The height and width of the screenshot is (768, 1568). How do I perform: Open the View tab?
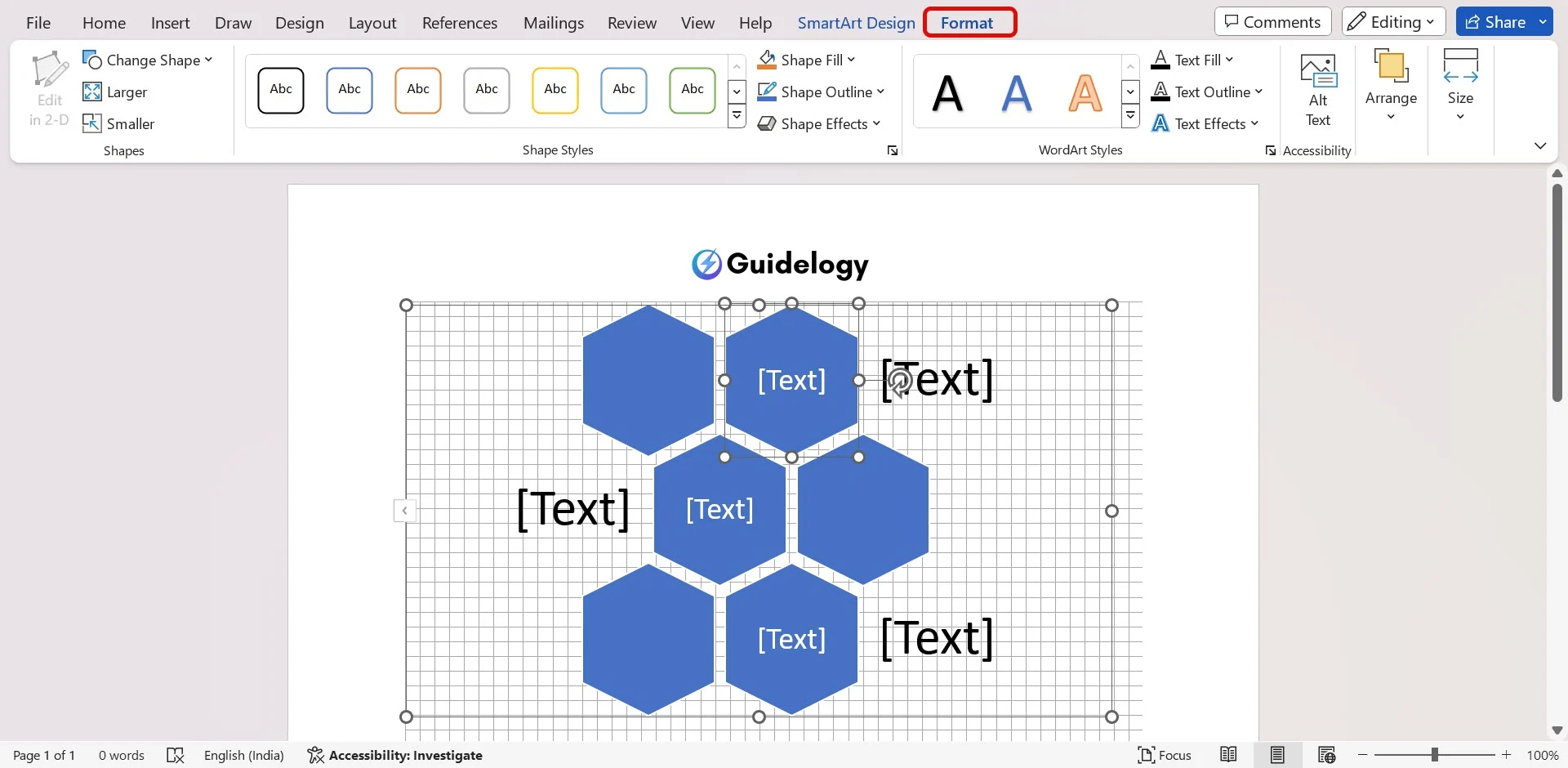click(697, 23)
